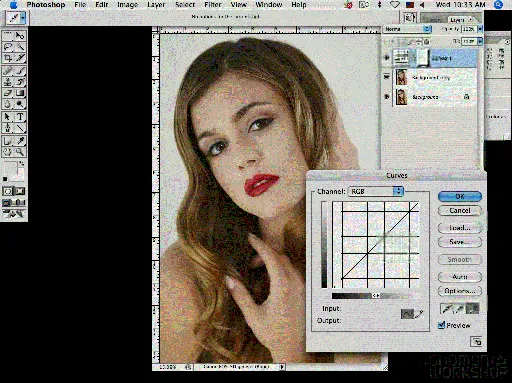The width and height of the screenshot is (512, 383).
Task: Select the Rectangular Marquee tool
Action: [8, 35]
